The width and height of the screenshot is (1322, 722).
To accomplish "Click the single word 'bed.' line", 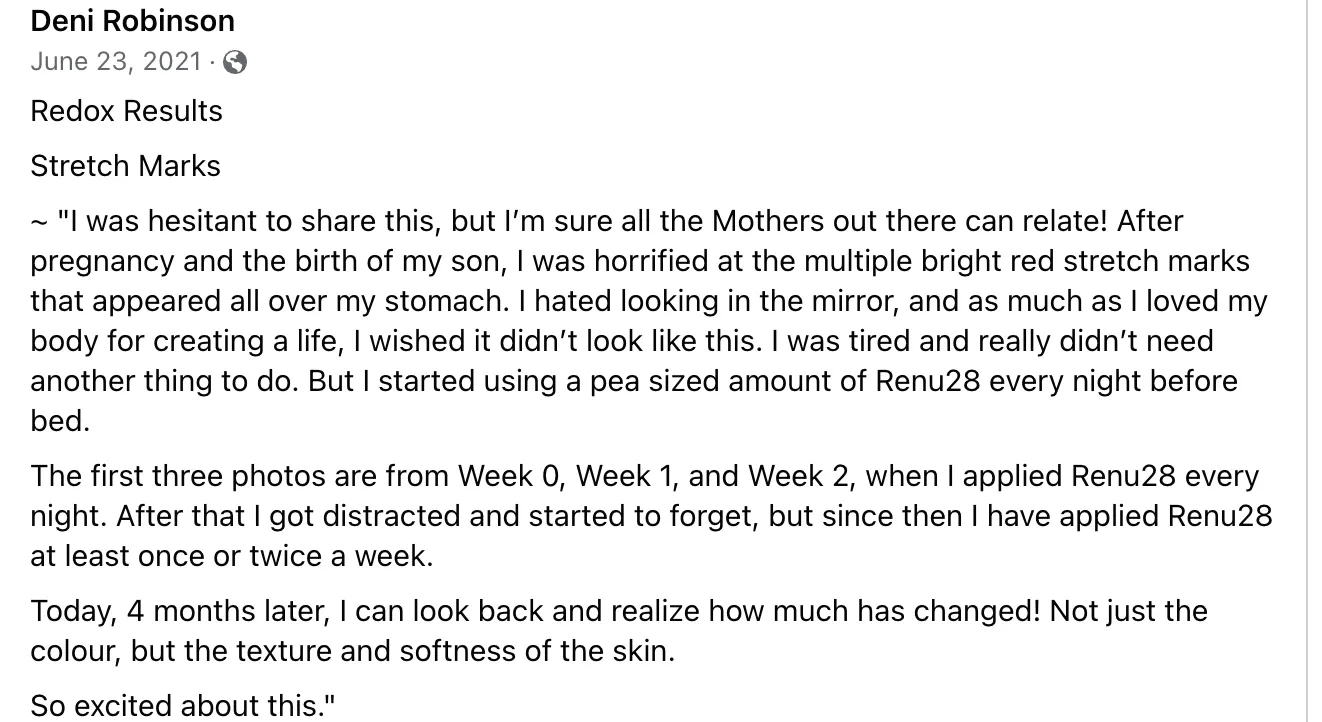I will pos(60,421).
